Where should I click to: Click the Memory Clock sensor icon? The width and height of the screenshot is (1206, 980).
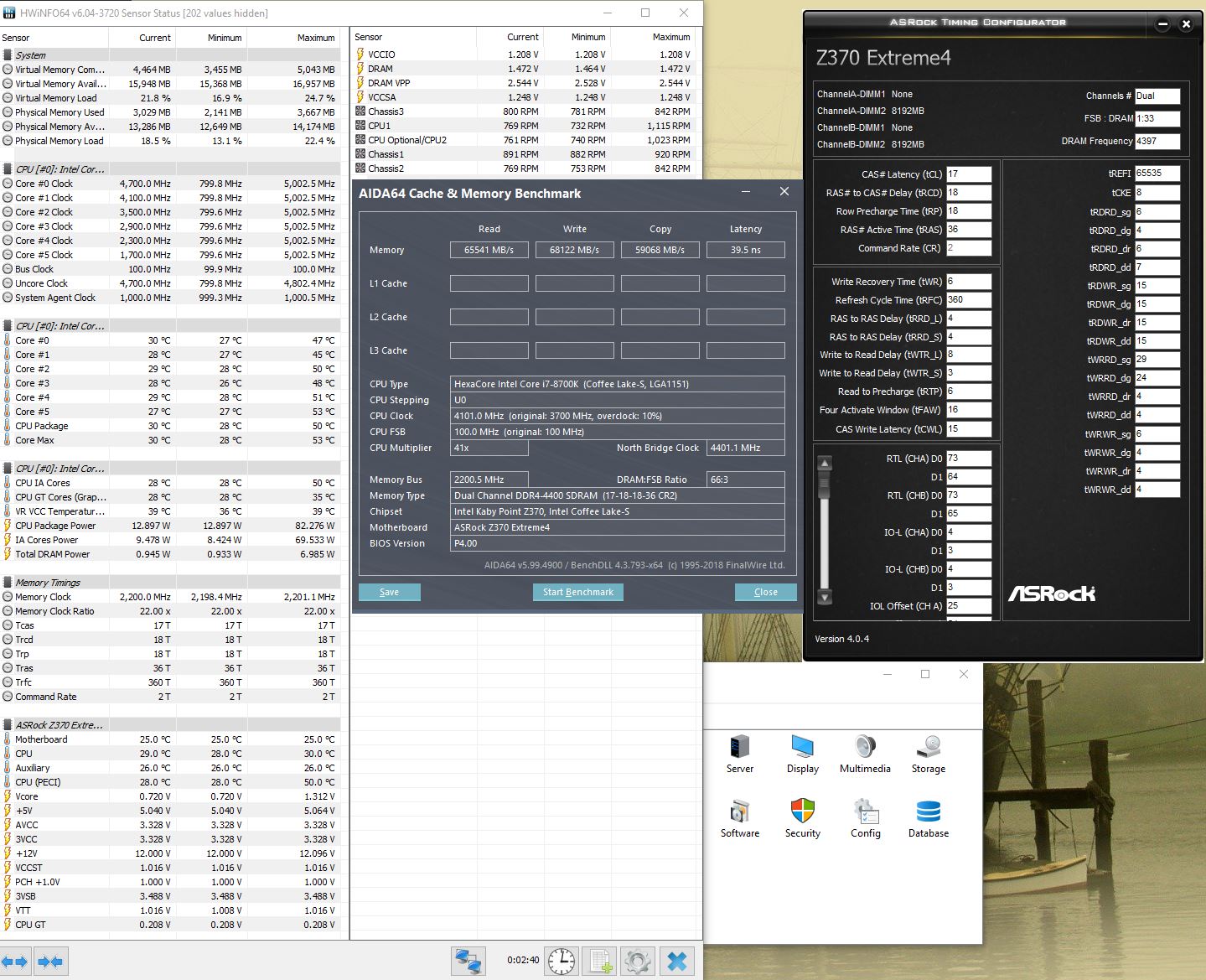pyautogui.click(x=8, y=597)
